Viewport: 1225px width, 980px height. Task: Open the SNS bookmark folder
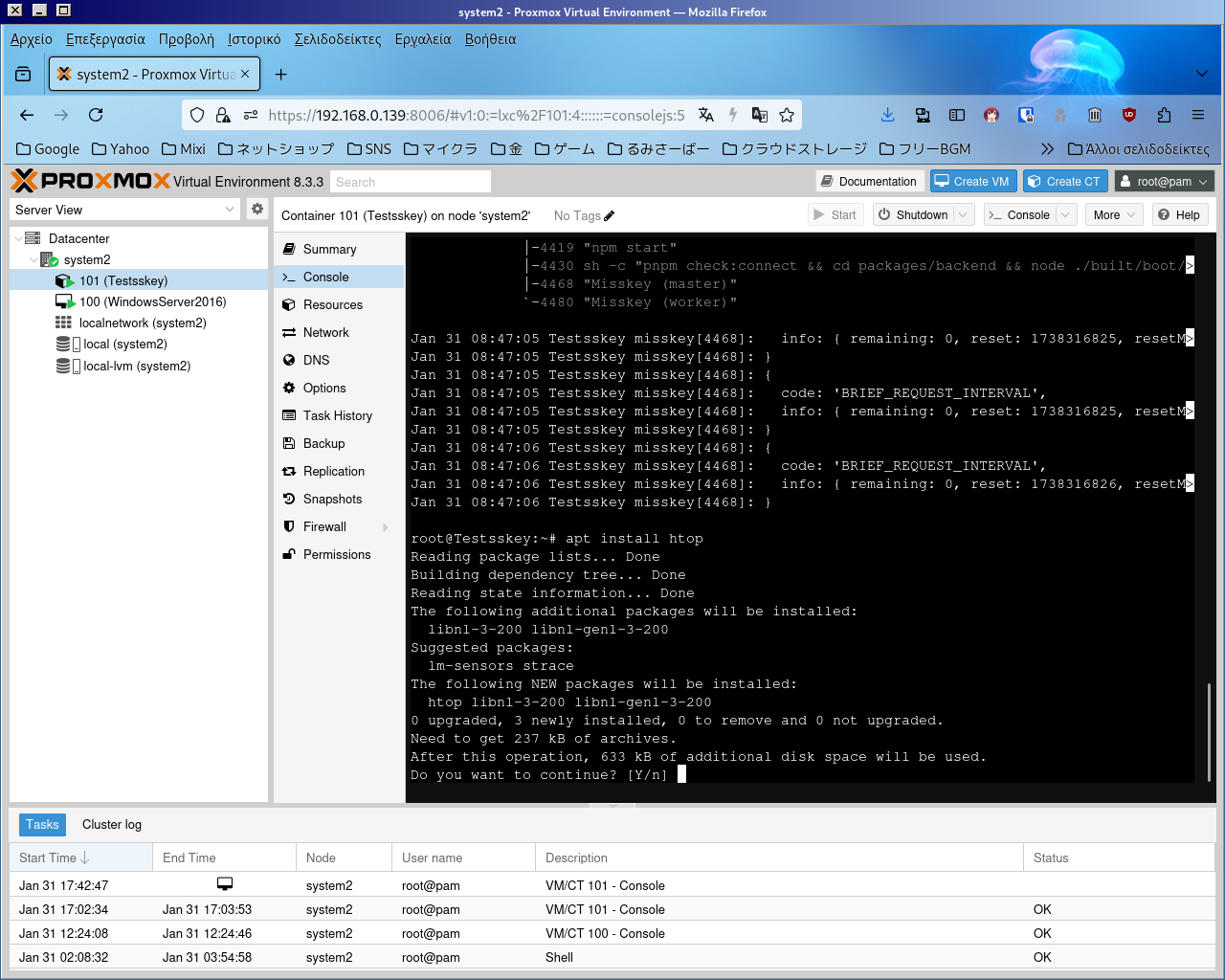tap(369, 148)
